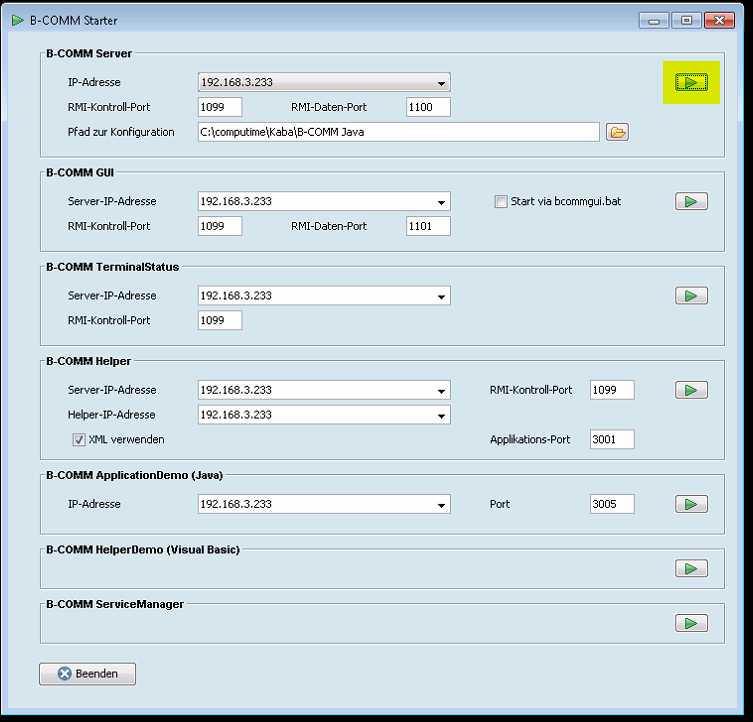Viewport: 753px width, 722px height.
Task: Edit B-COMM GUI RMI-Kontroll-Port field
Action: pos(220,226)
